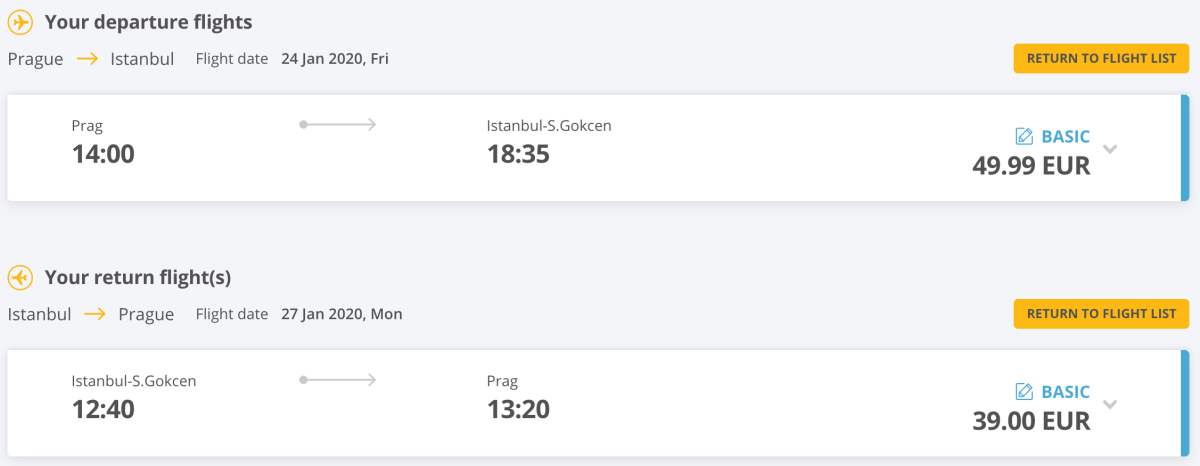This screenshot has height=466, width=1200.
Task: Expand the 39.00 EUR fare details chevron
Action: [1110, 405]
